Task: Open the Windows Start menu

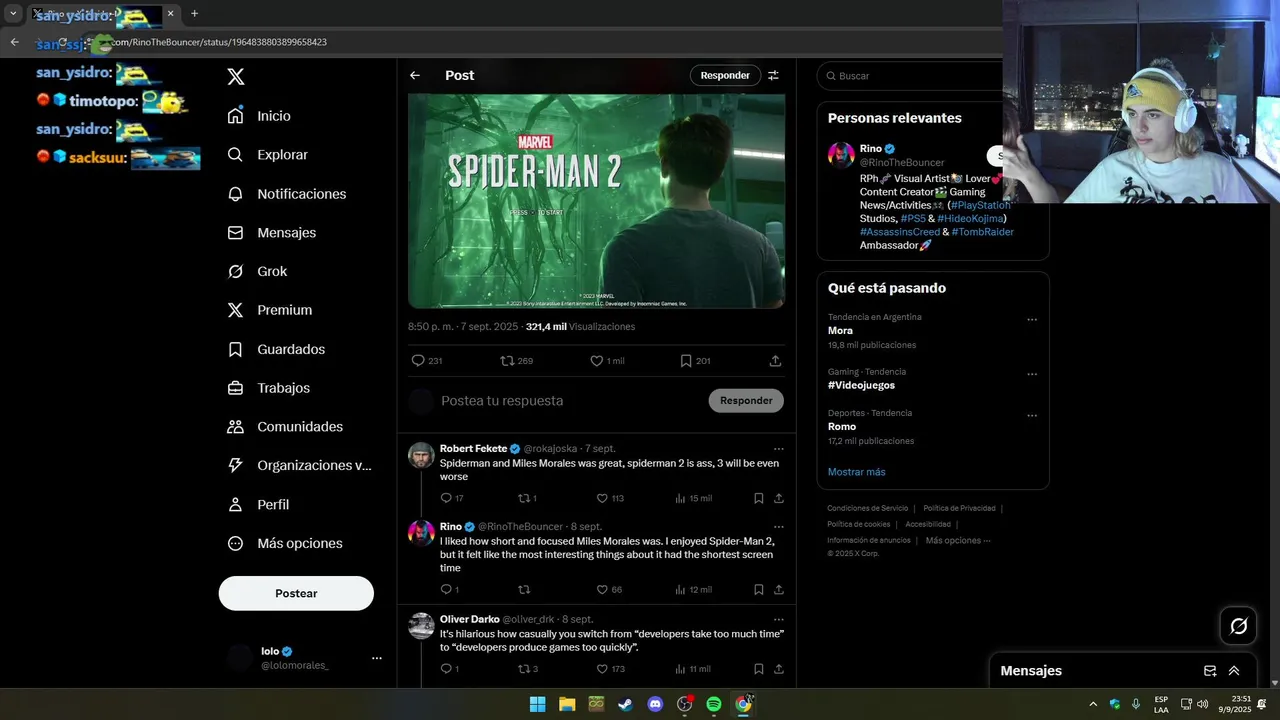Action: coord(537,704)
